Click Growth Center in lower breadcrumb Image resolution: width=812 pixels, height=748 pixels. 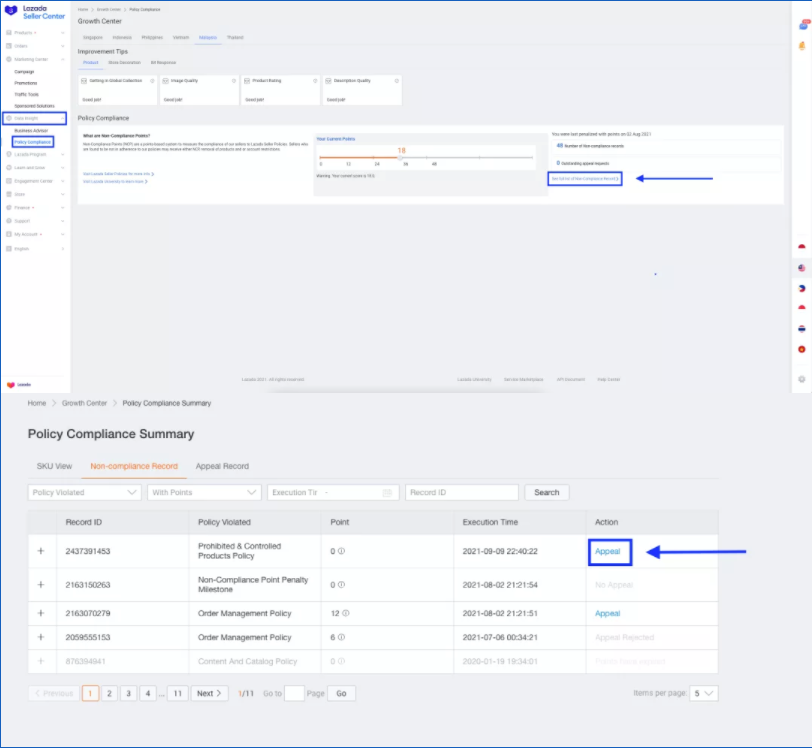click(84, 403)
